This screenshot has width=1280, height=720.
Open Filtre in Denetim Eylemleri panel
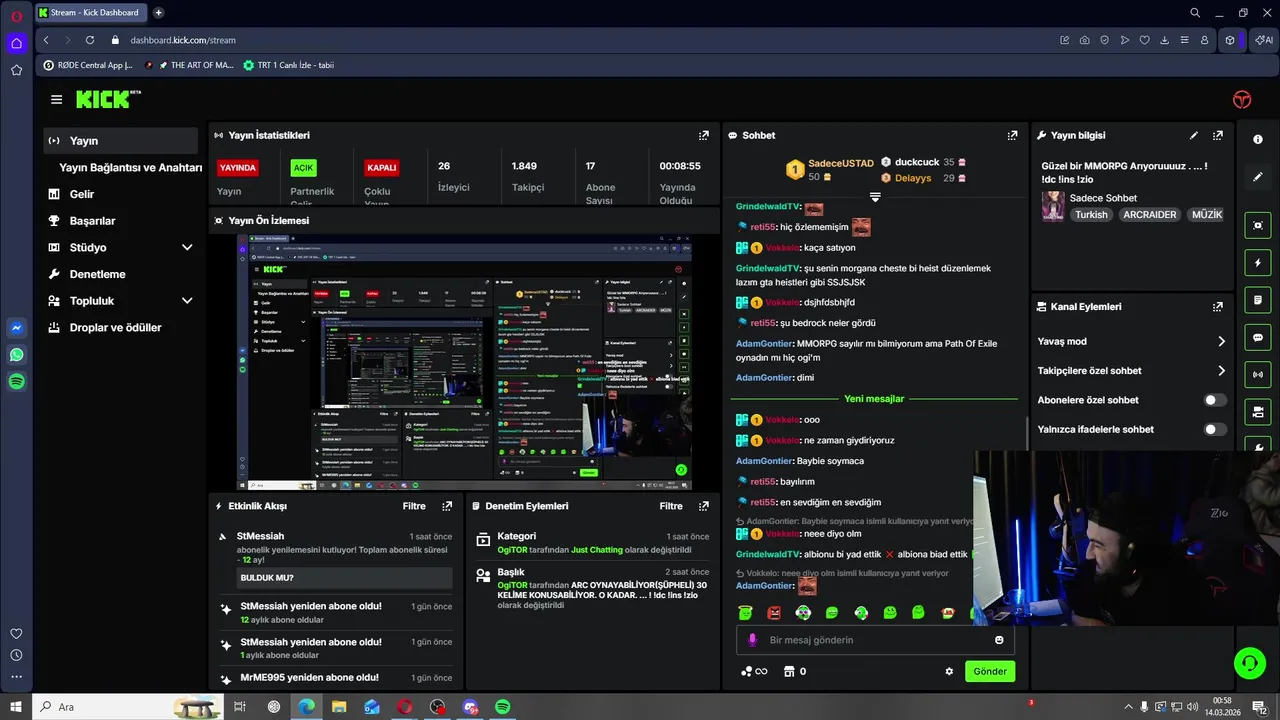pyautogui.click(x=671, y=506)
